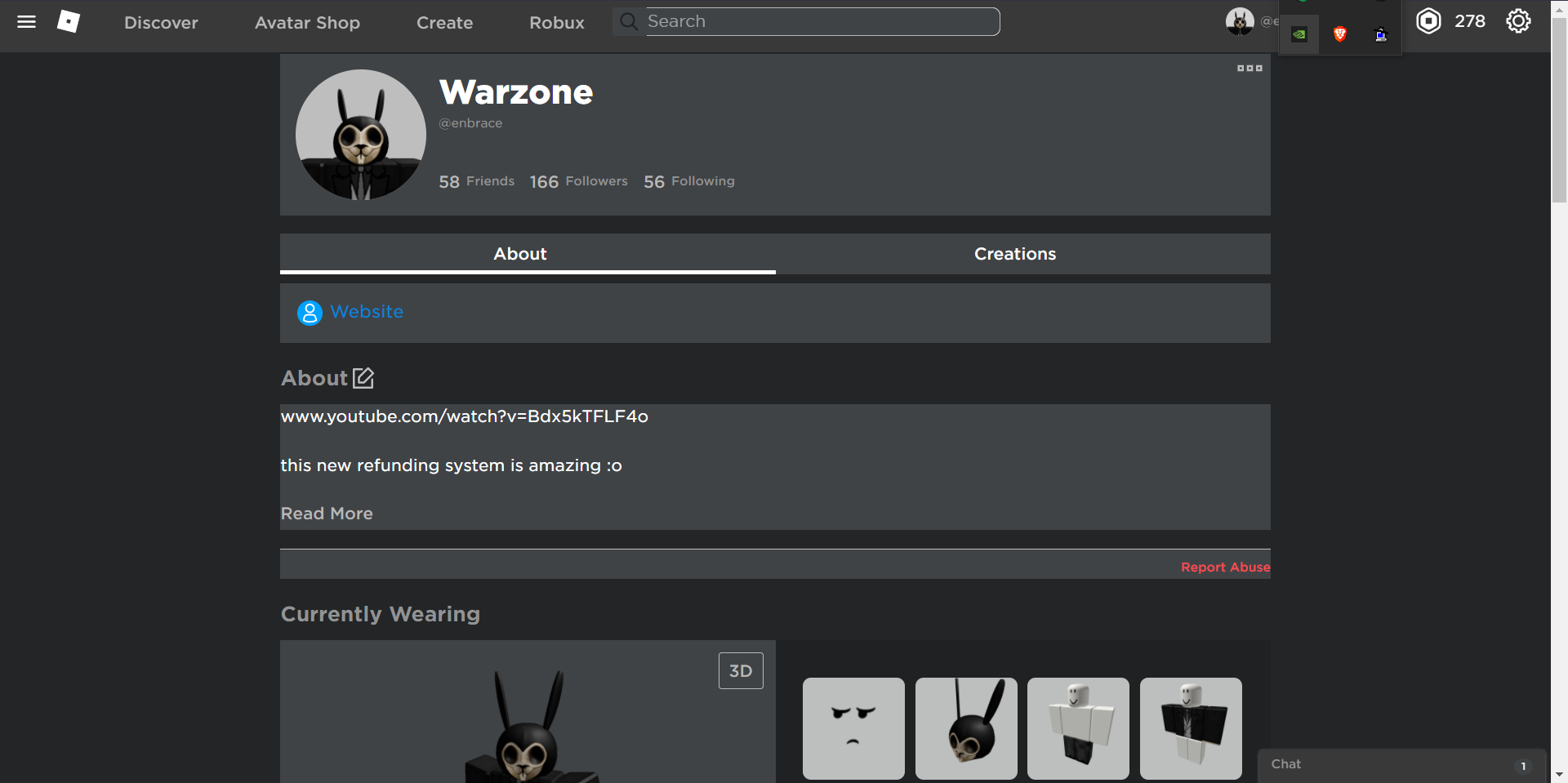This screenshot has height=783, width=1568.
Task: Click the contact card icon next to Website
Action: point(310,313)
